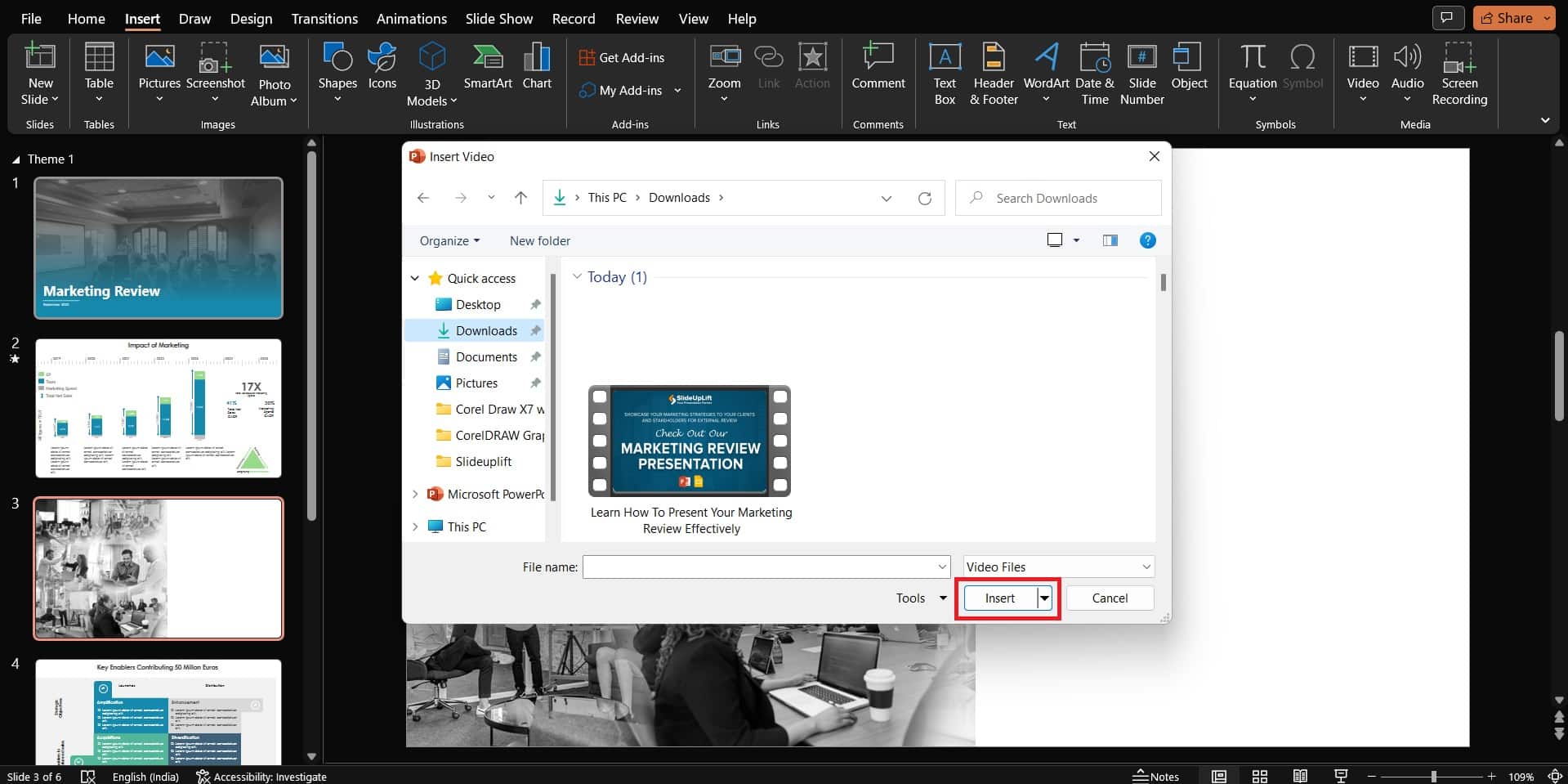Select the Marketing Review video thumbnail

pos(690,441)
